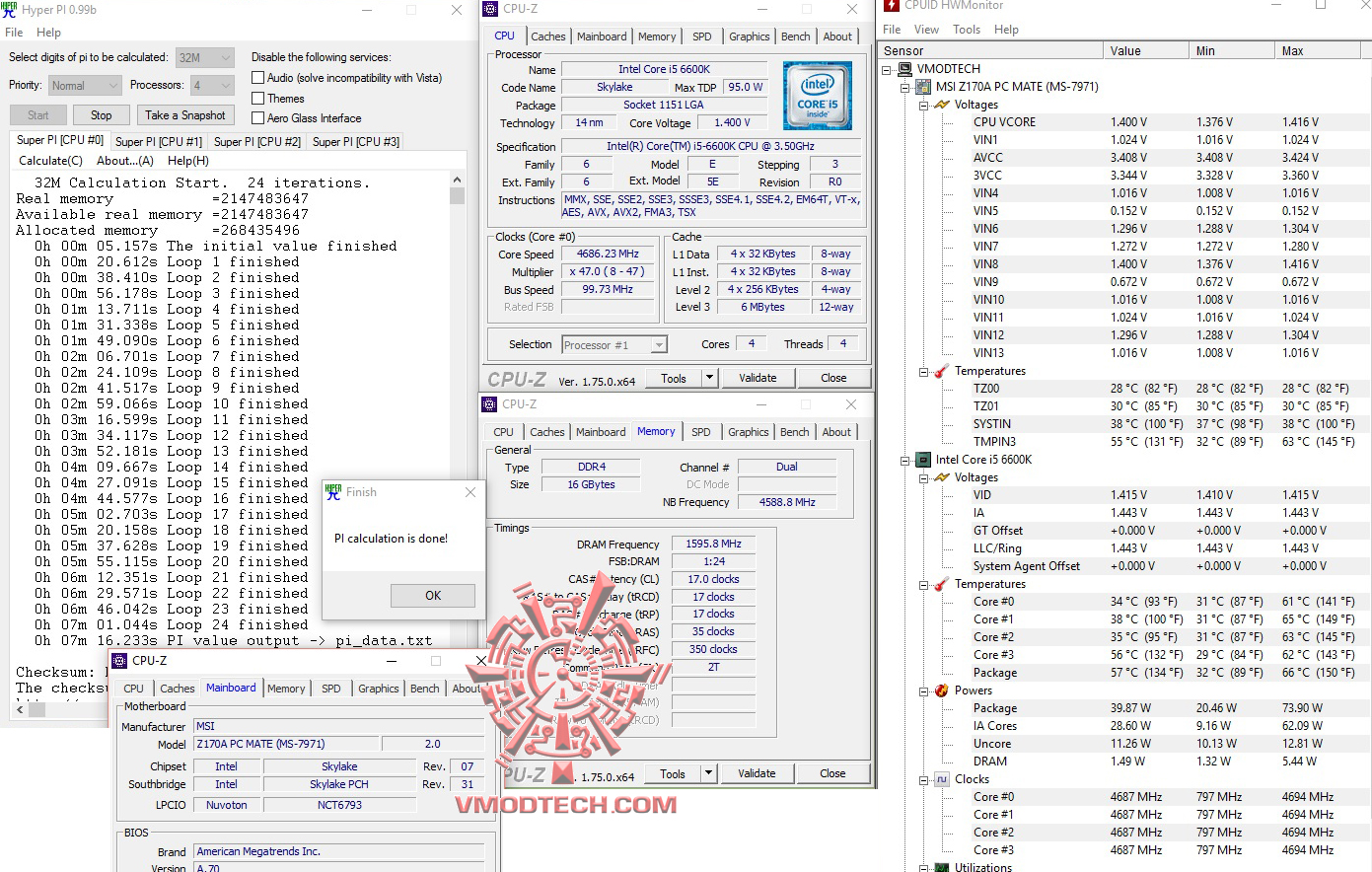Click the Intel Core i5 logo in CPU-Z

tap(817, 96)
